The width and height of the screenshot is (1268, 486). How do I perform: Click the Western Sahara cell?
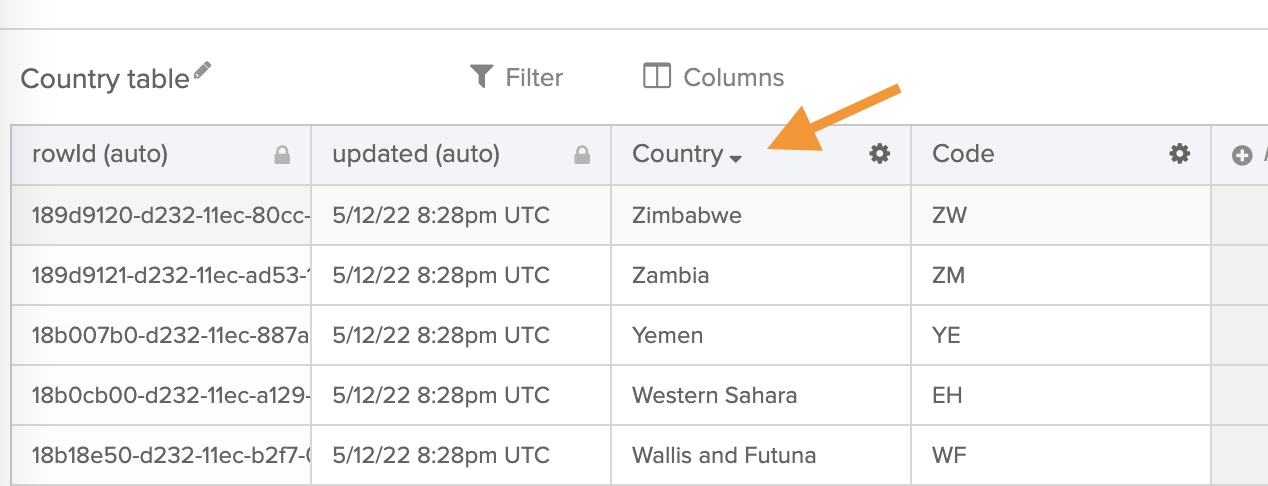(714, 395)
